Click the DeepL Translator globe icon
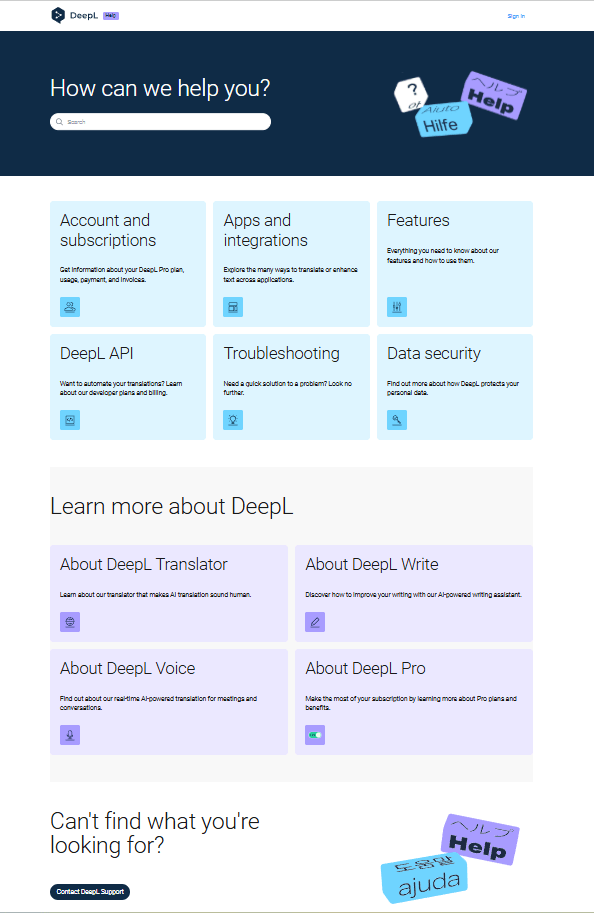 70,622
